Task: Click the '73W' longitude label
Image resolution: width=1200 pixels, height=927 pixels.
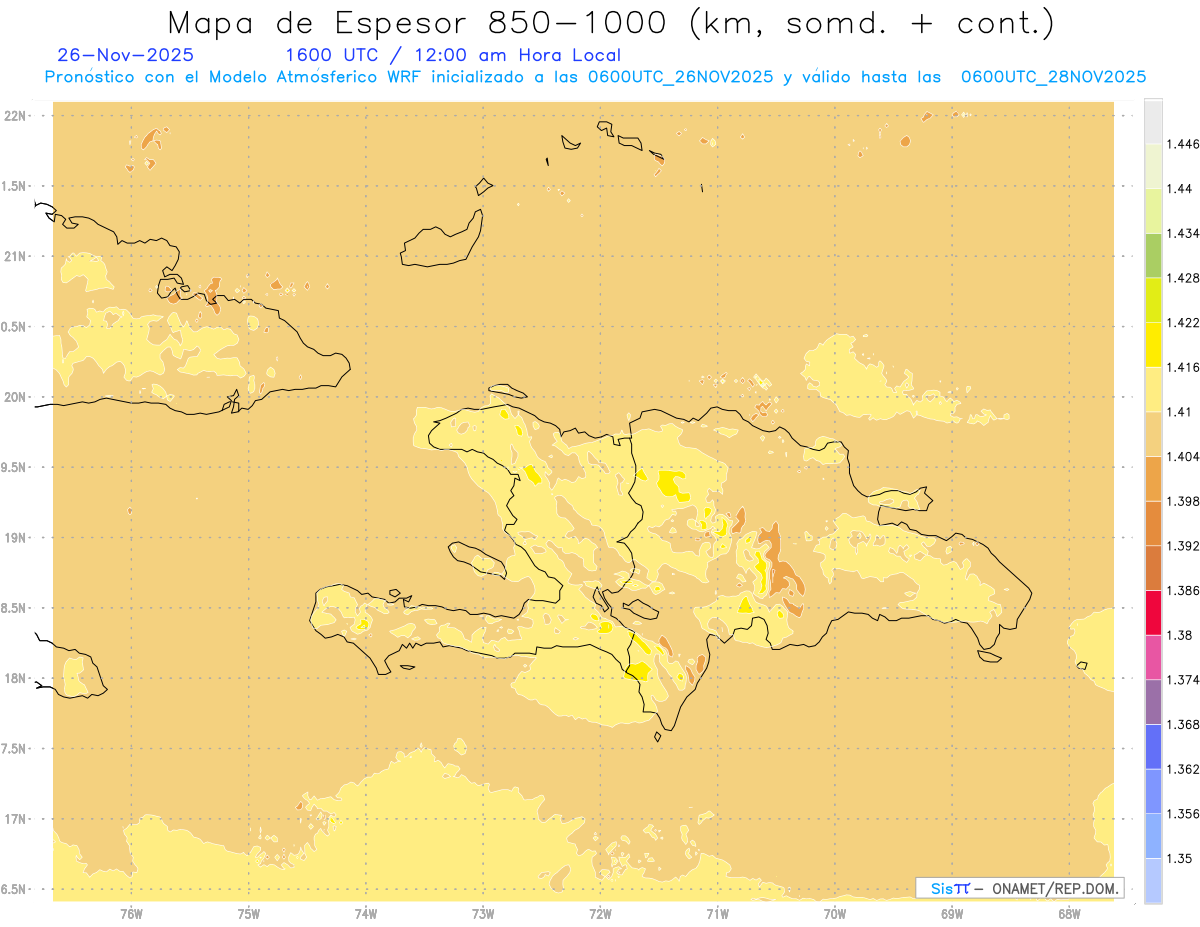Action: click(483, 914)
